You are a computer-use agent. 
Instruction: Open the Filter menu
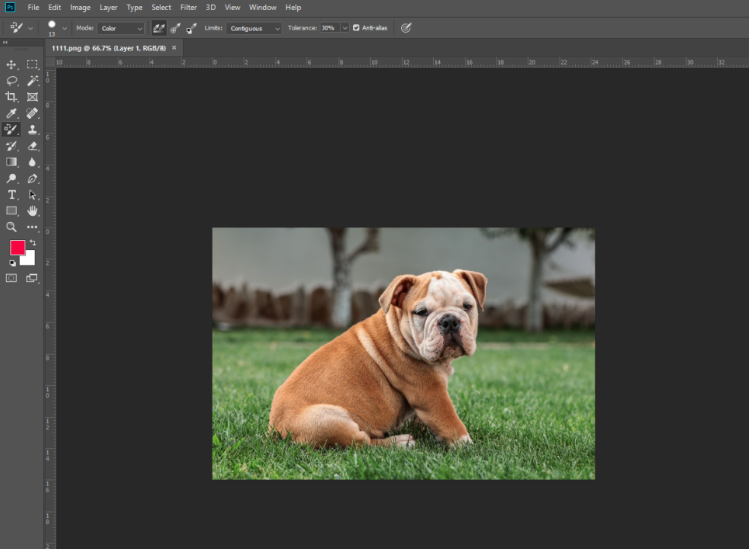pyautogui.click(x=189, y=7)
